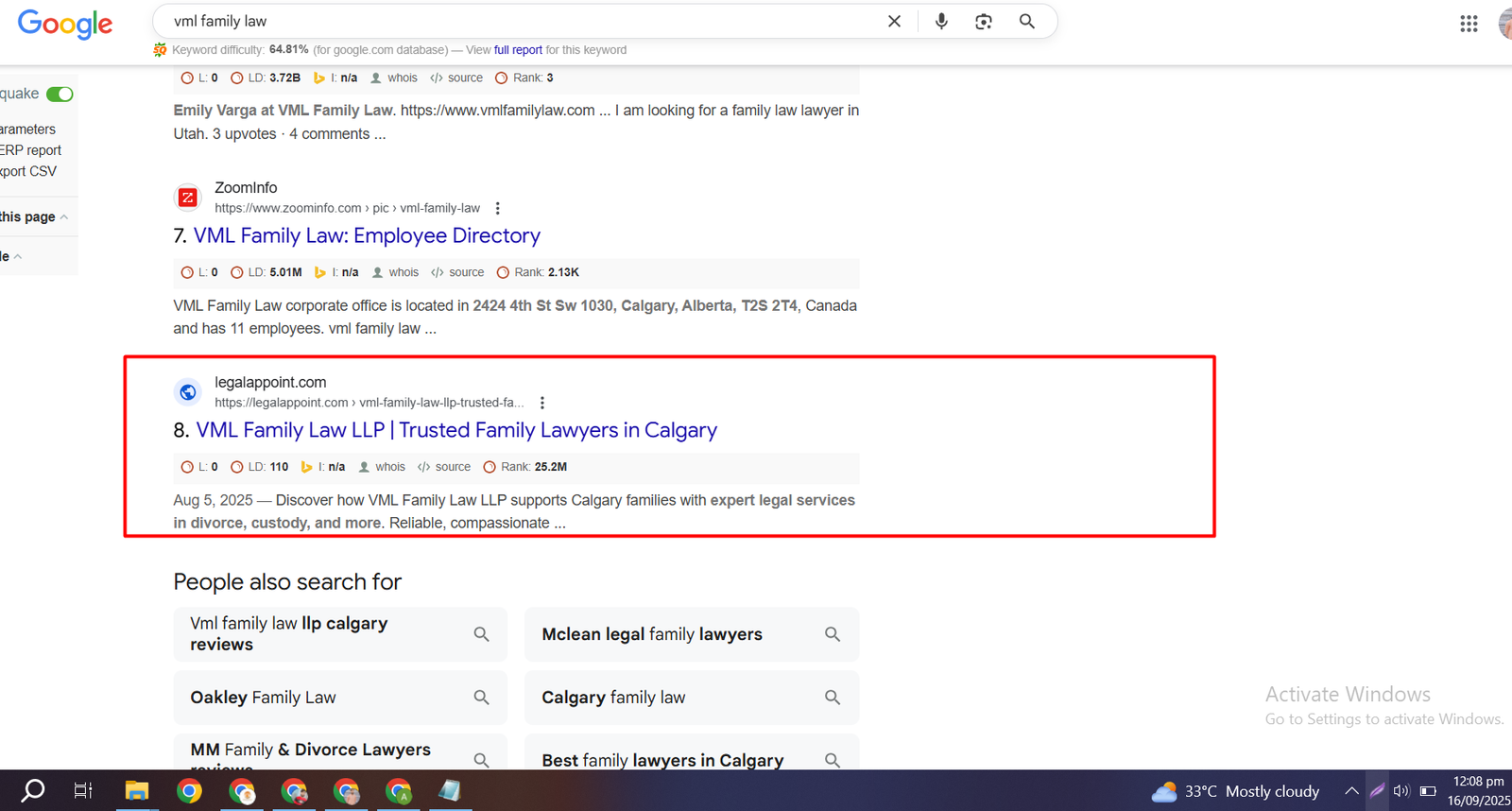Start voice search with microphone icon
Screen dimensions: 1512x811
pos(941,22)
